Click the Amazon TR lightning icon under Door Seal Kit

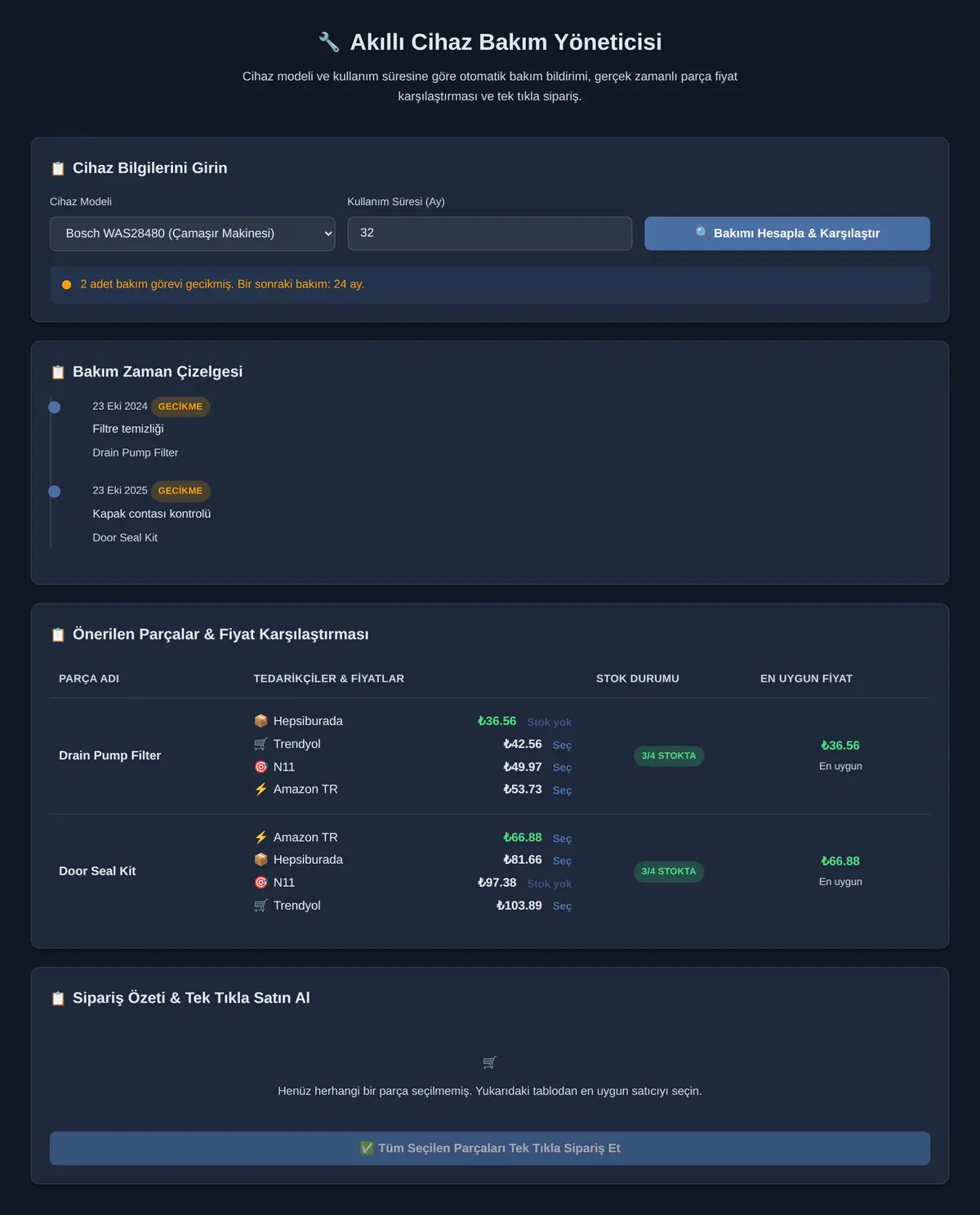click(261, 838)
